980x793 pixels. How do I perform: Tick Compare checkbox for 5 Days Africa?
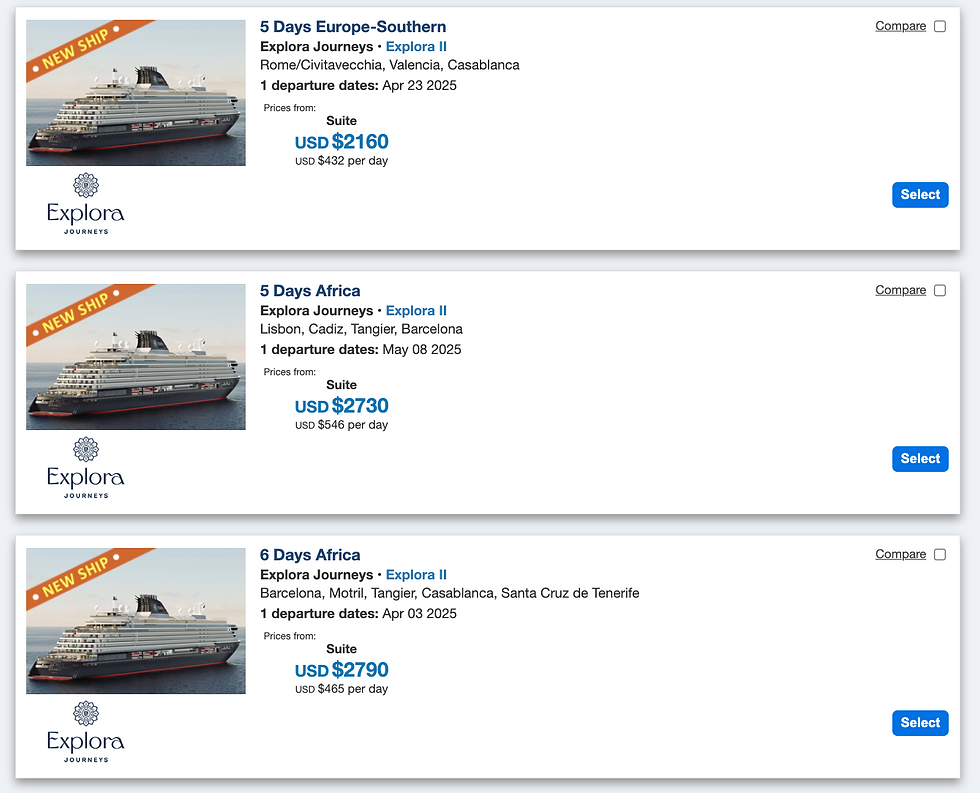click(940, 291)
